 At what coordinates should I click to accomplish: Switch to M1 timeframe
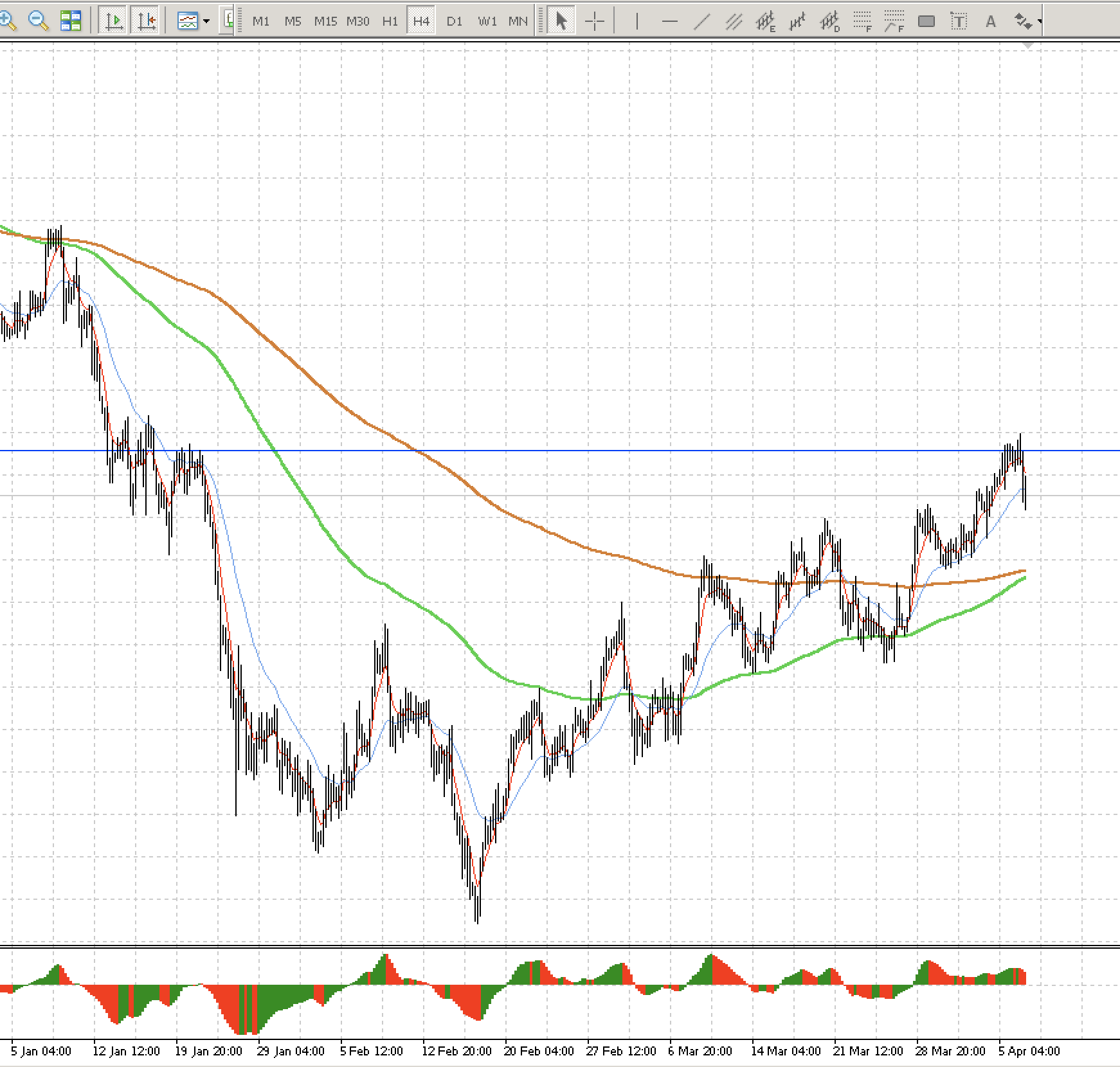261,21
